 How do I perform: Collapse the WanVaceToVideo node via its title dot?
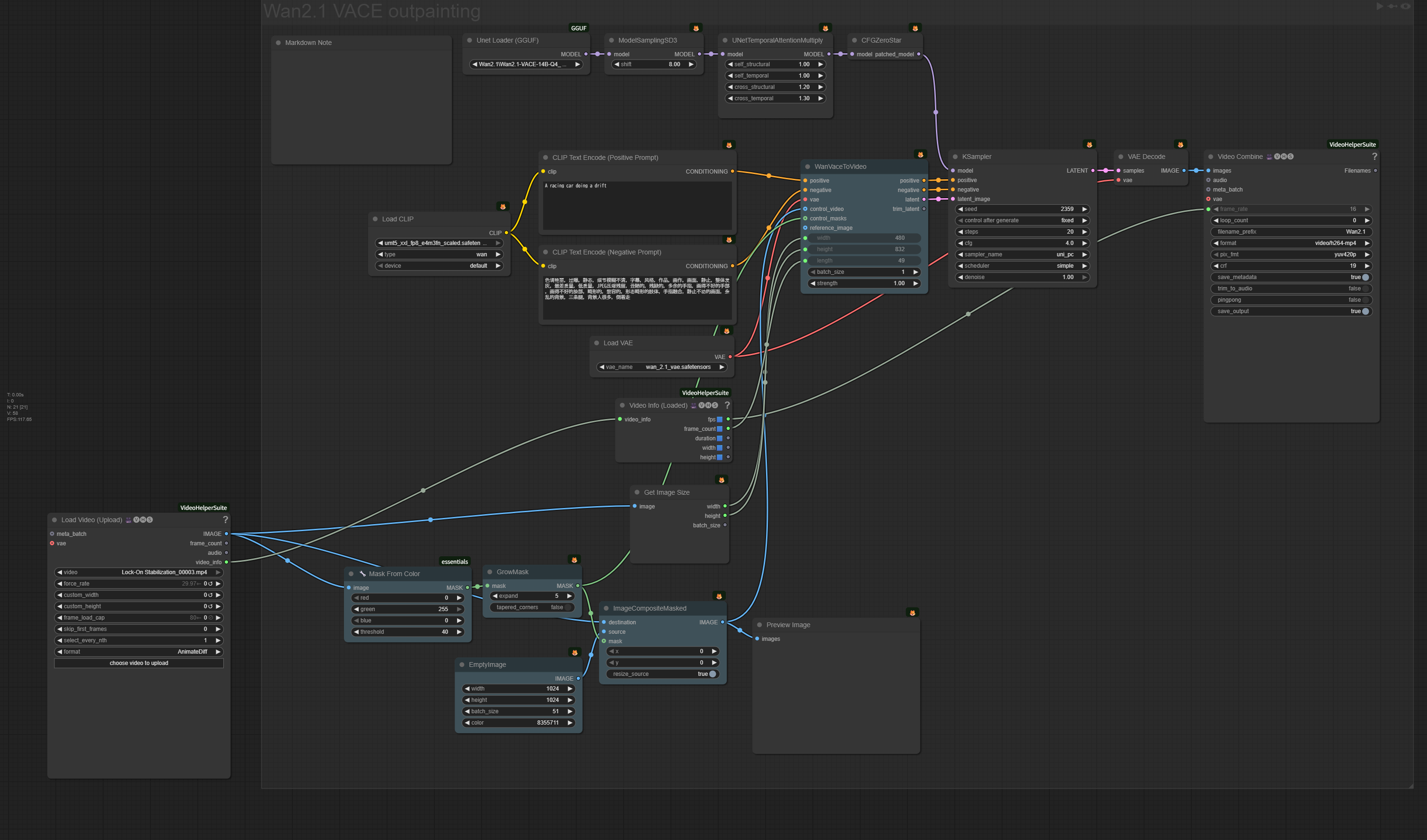808,166
